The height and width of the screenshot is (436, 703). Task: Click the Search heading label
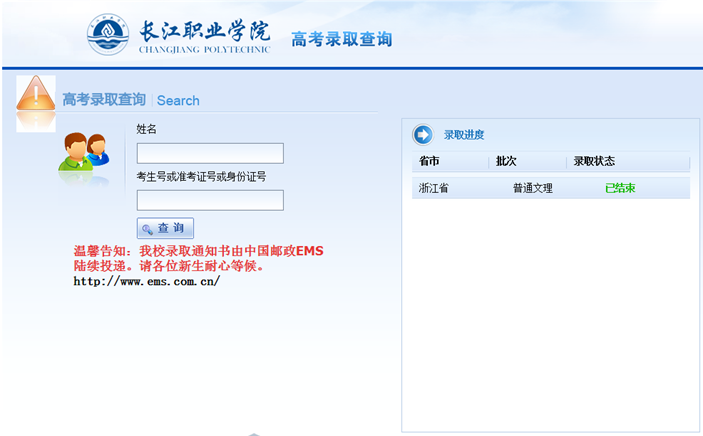[x=178, y=100]
